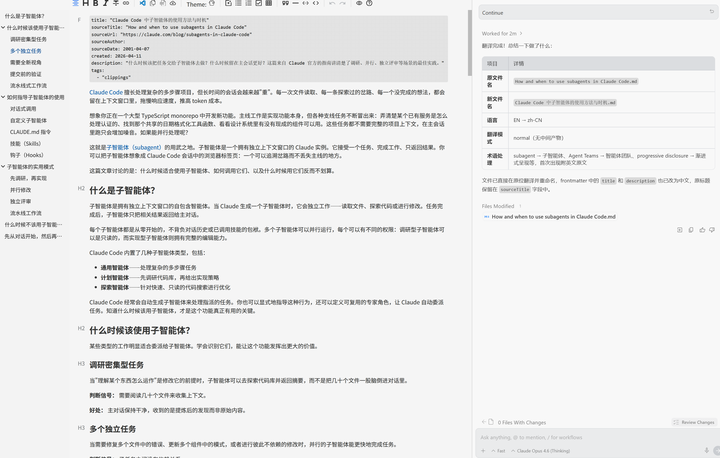Open the 子智能体 (subagent) link
This screenshot has width=720, height=458.
134,147
